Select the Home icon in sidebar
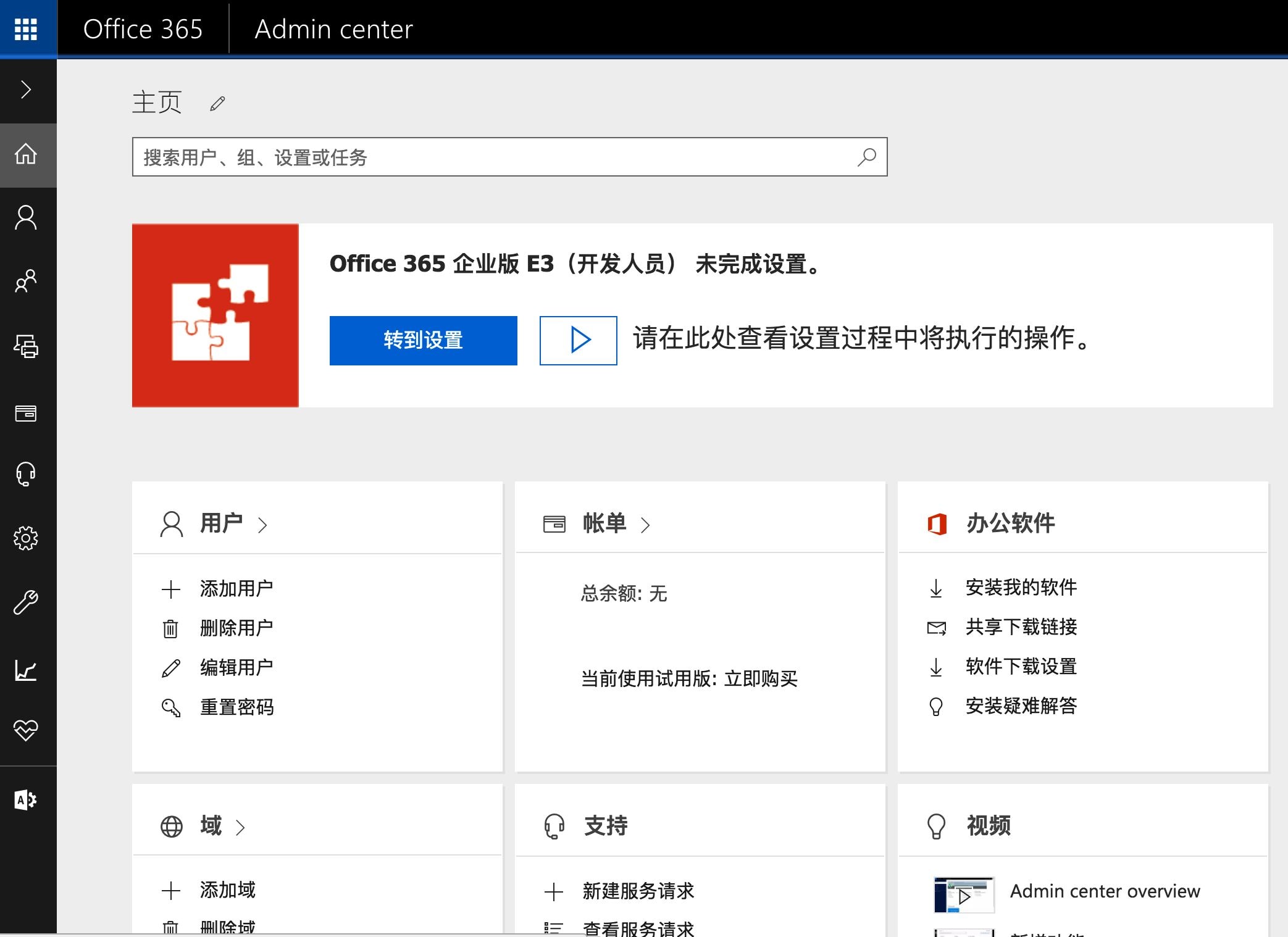The width and height of the screenshot is (1288, 937). [x=26, y=154]
